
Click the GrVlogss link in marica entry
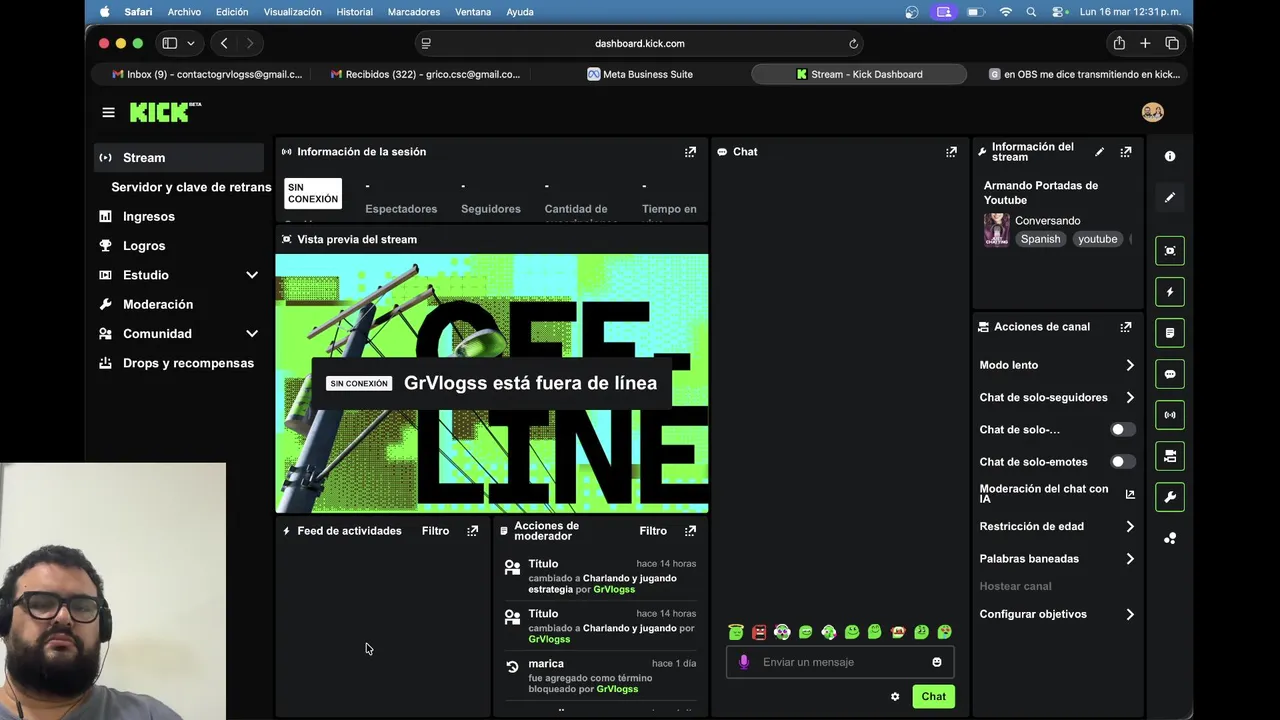[617, 689]
